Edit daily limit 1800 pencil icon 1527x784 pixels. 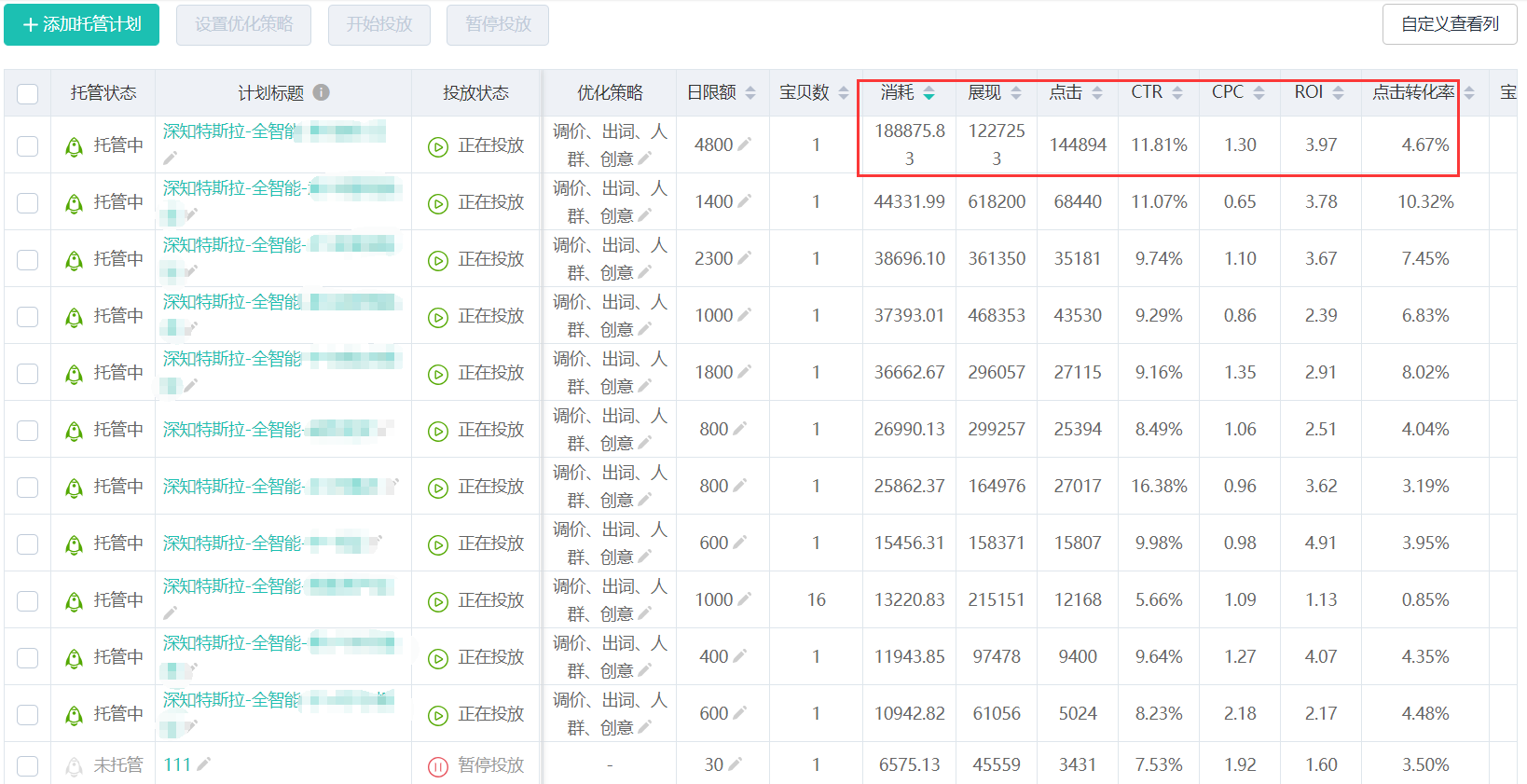click(x=744, y=371)
